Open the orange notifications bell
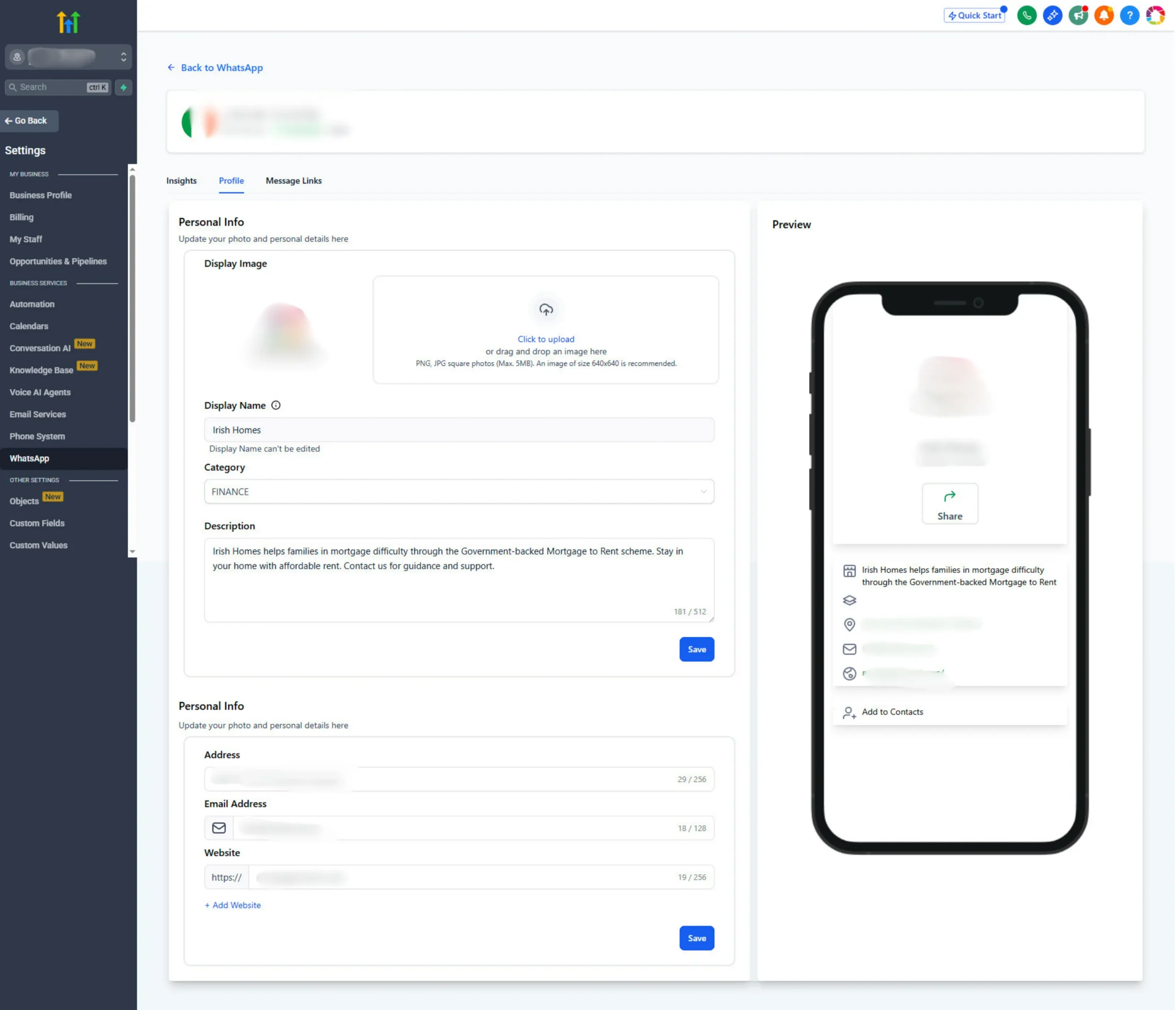Viewport: 1176px width, 1010px height. 1104,15
